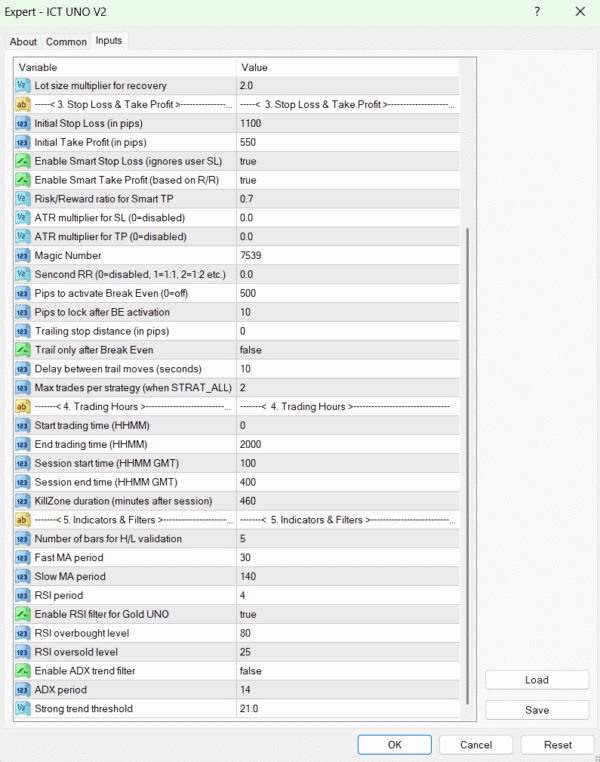Click the integer icon beside Initial Stop Loss
600x762 pixels.
[x=22, y=123]
